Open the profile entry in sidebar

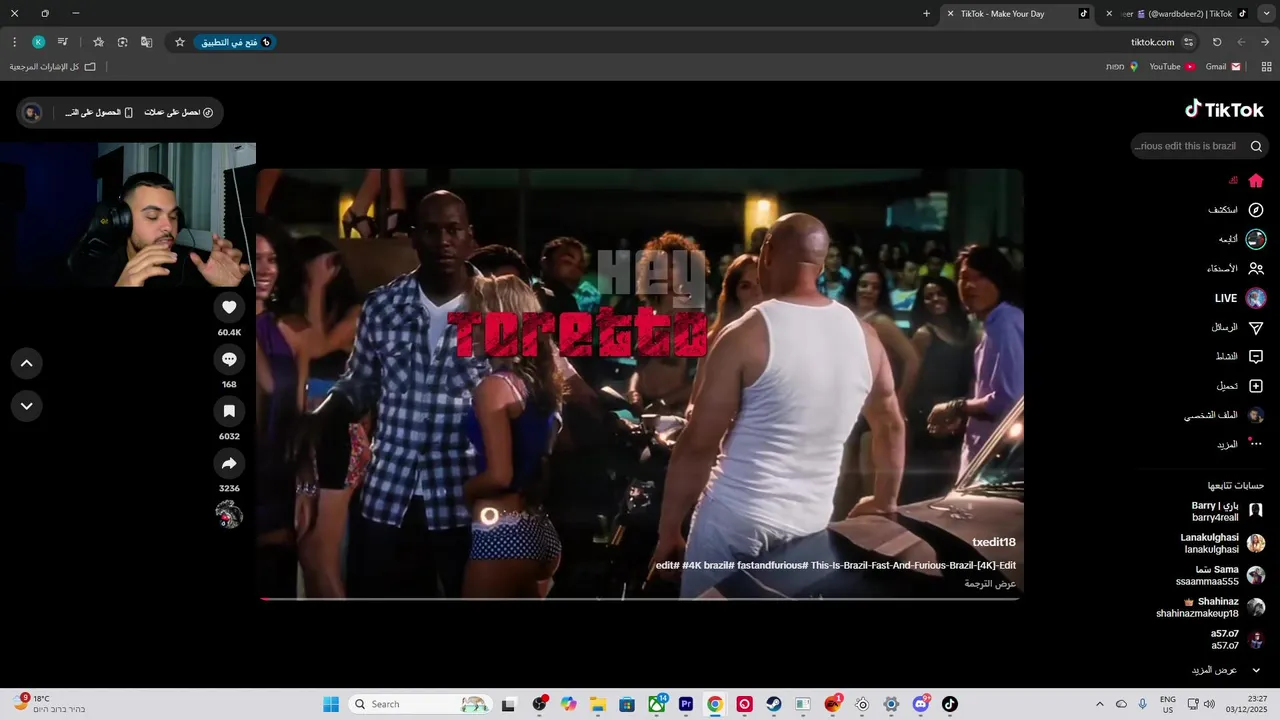1225,415
